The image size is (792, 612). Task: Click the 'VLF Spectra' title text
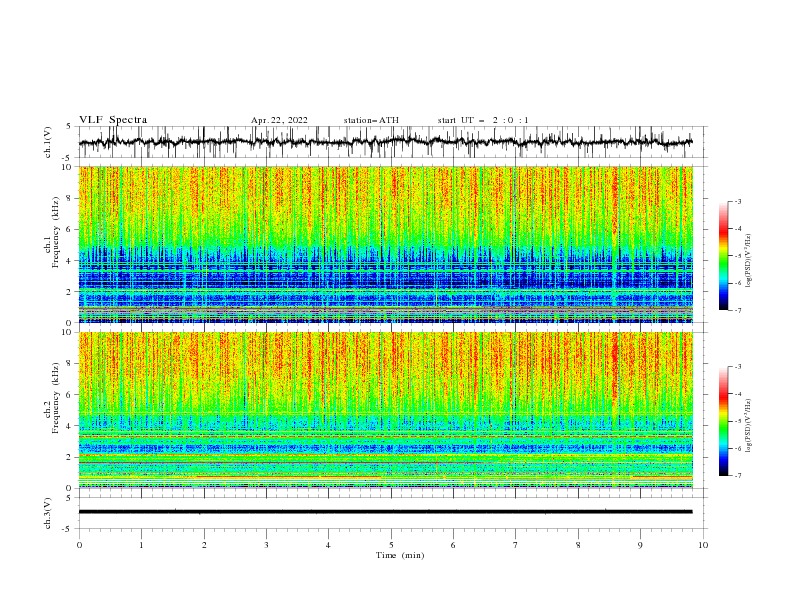[113, 120]
